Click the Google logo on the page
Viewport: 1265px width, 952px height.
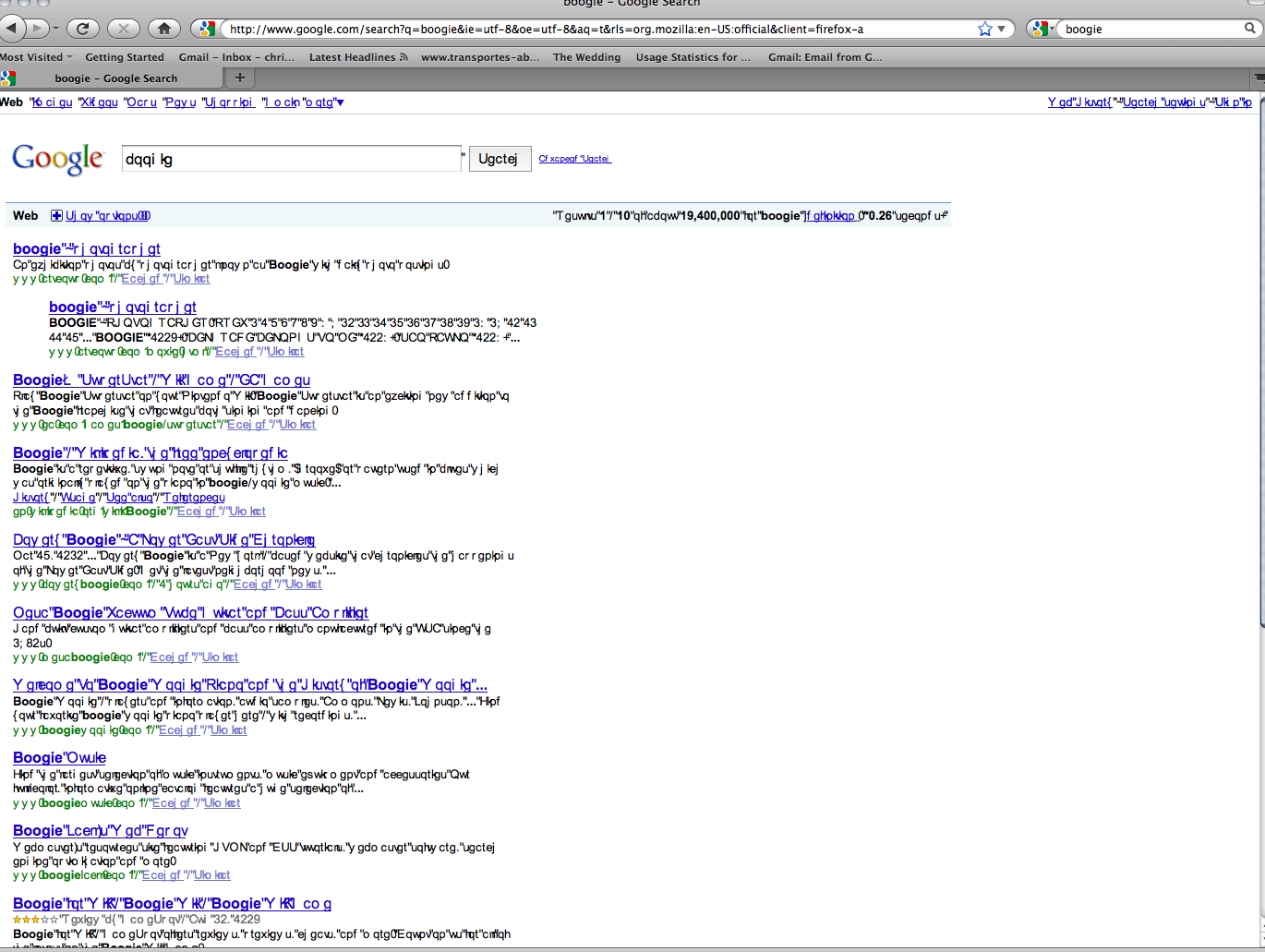pos(58,159)
